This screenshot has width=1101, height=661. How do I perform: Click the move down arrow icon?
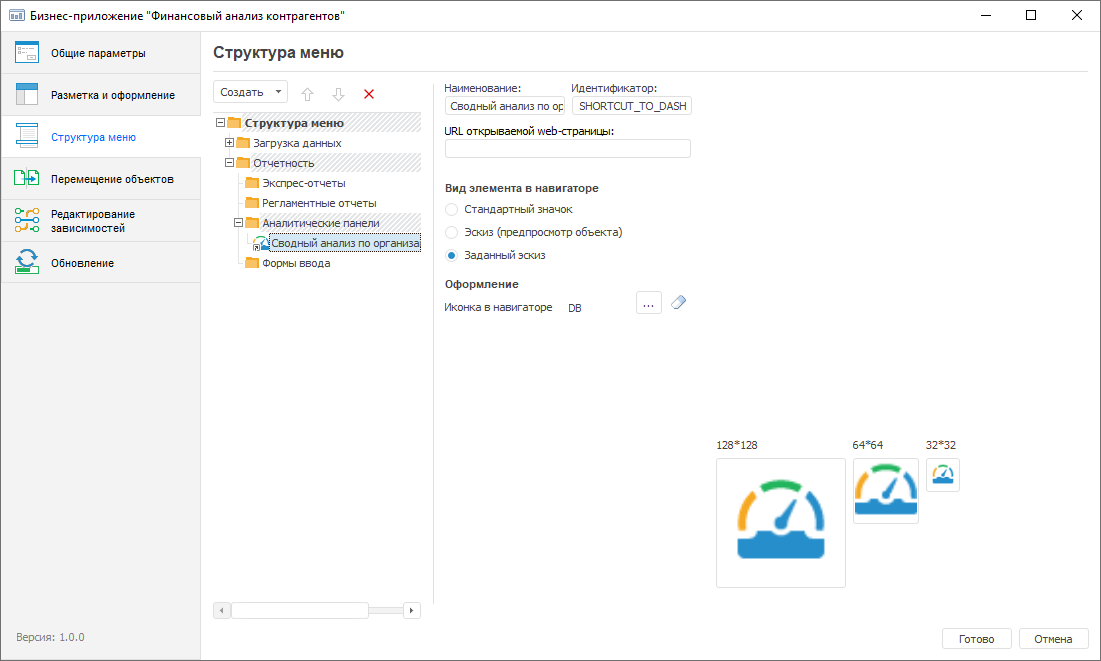(338, 93)
